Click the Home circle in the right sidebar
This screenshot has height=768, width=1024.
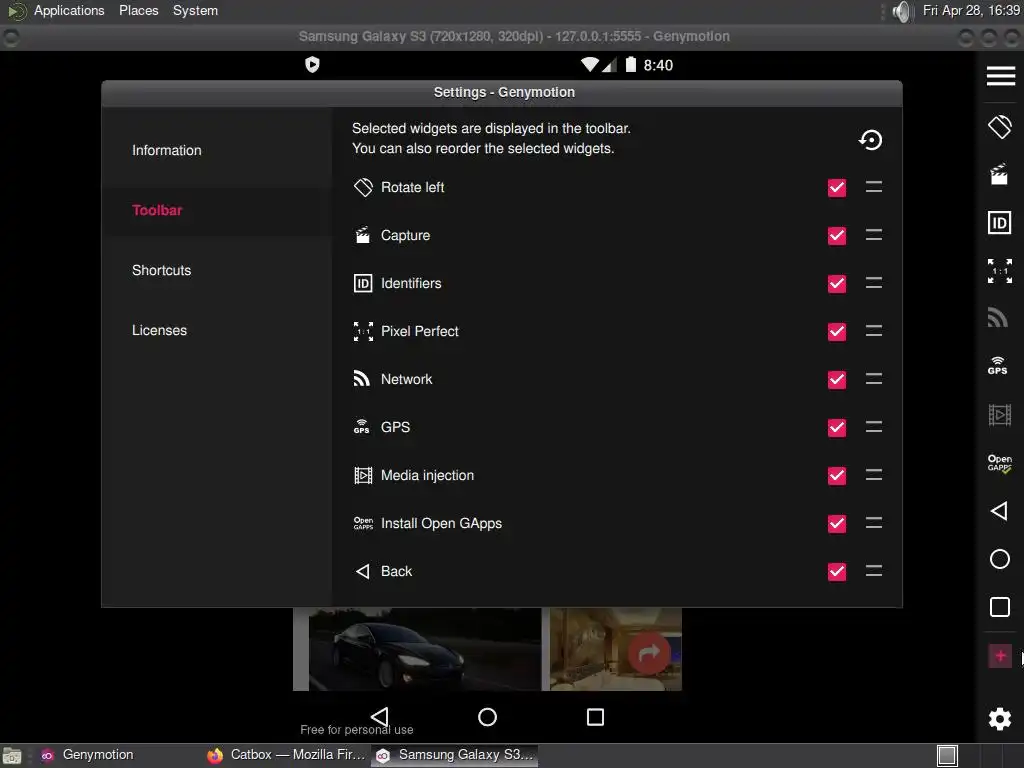[999, 559]
